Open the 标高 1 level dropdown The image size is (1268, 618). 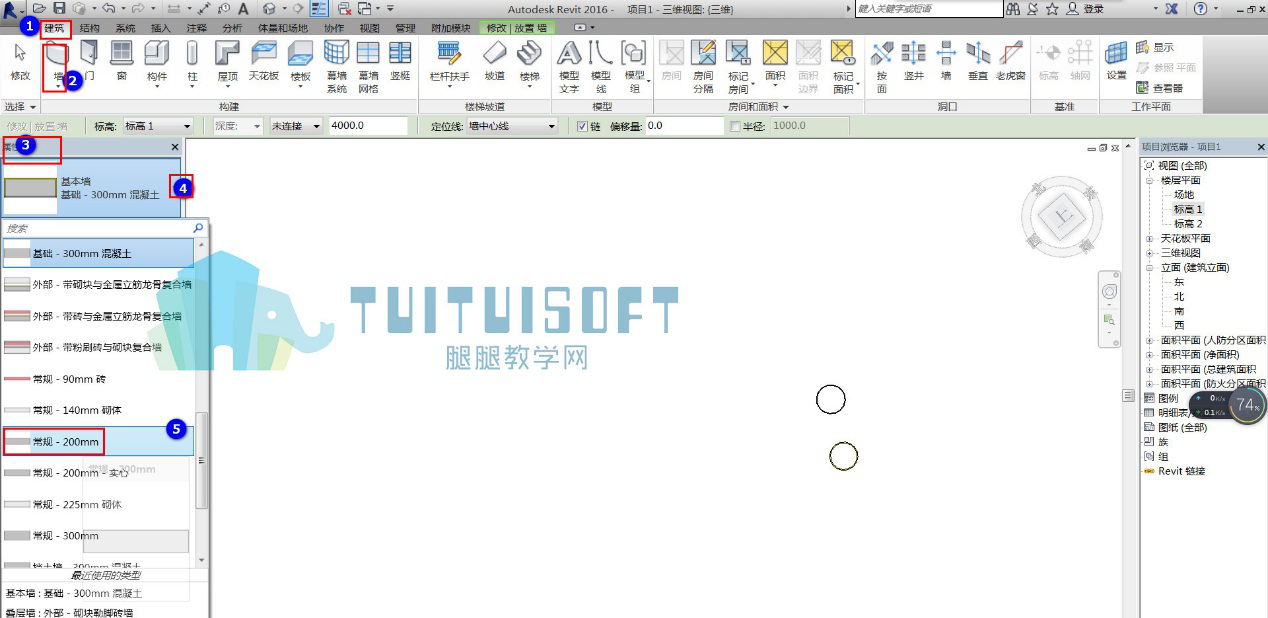click(x=158, y=126)
